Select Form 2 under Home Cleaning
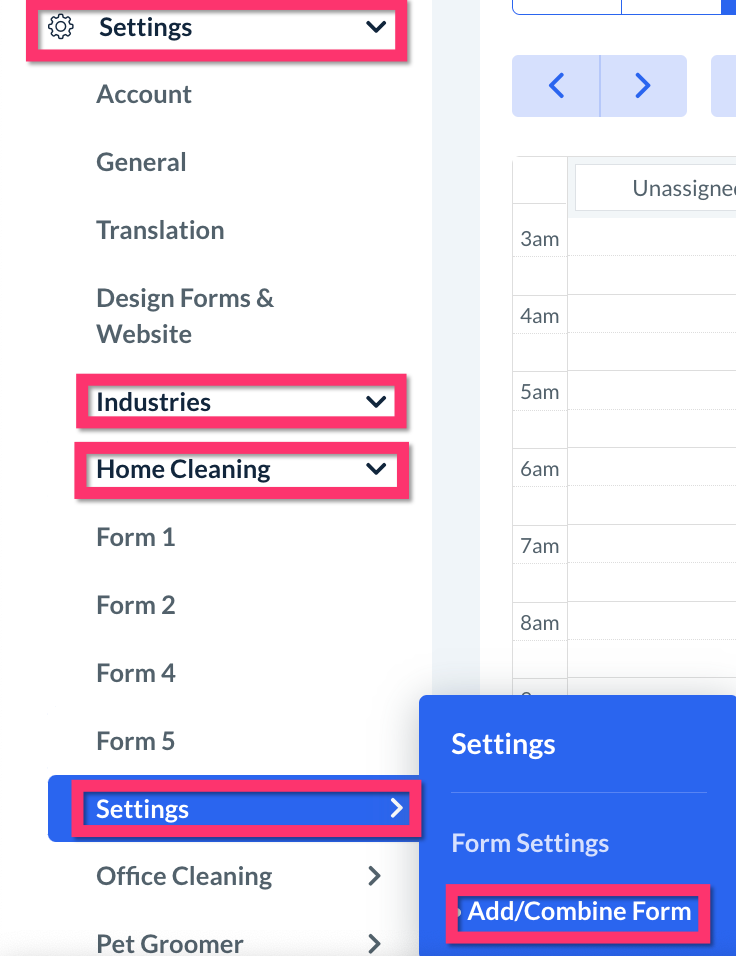 tap(135, 606)
